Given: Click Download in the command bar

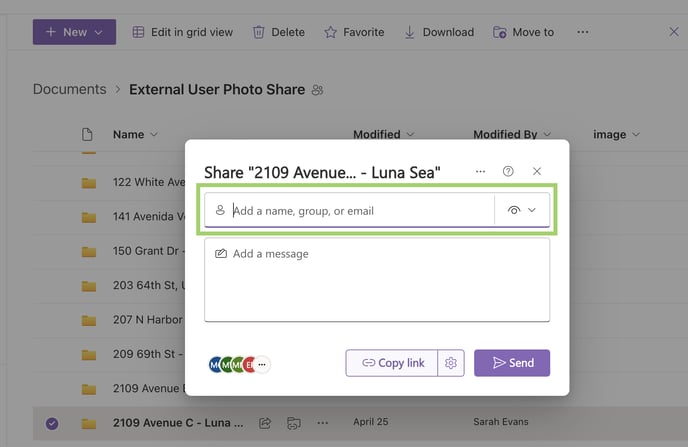Looking at the screenshot, I should [438, 32].
